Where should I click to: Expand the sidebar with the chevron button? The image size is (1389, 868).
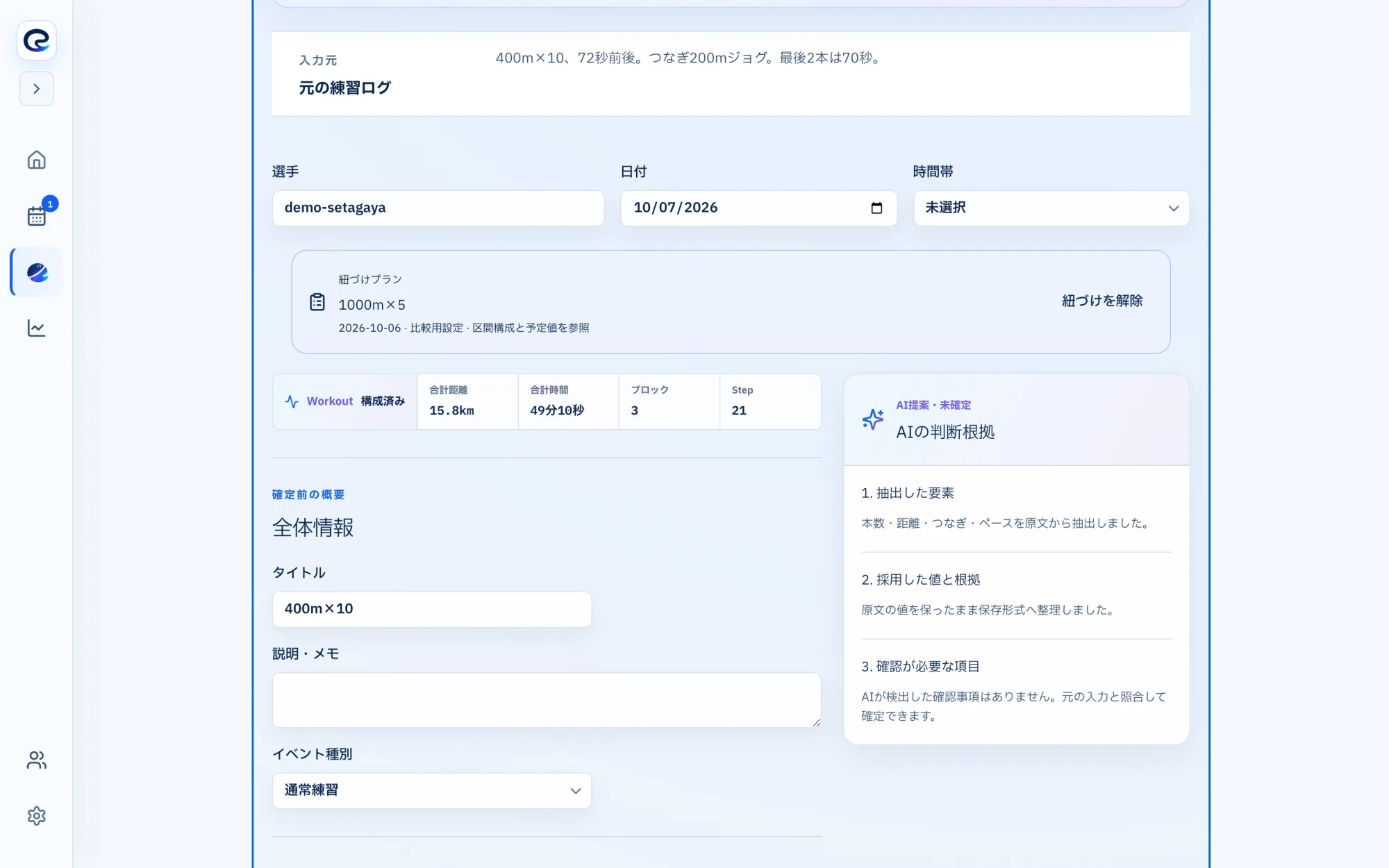(37, 89)
